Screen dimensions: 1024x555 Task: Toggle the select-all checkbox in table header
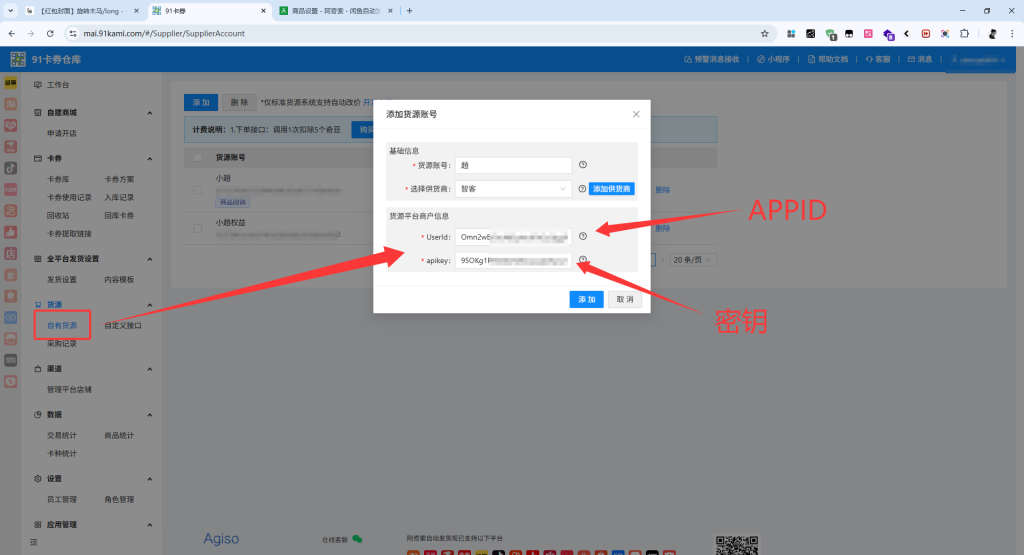(198, 157)
